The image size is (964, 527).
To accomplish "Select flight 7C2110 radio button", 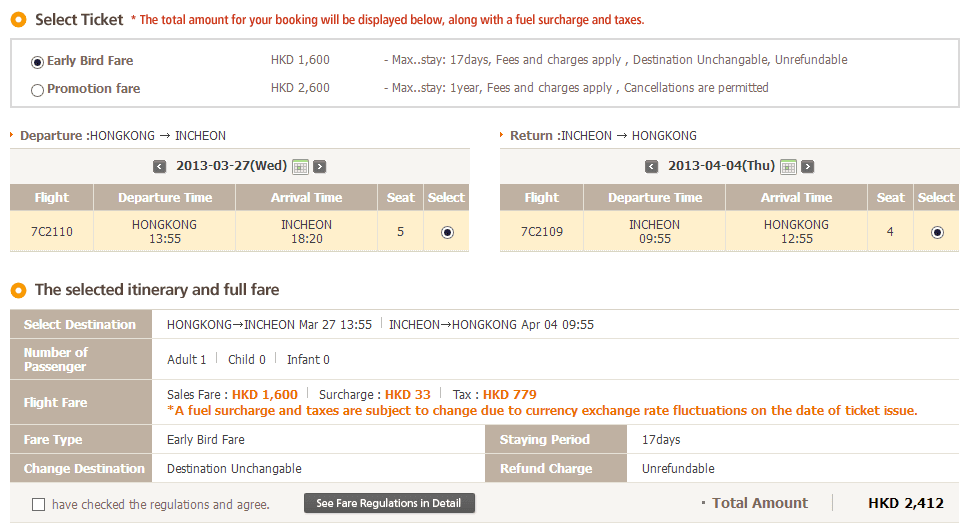I will (x=447, y=232).
